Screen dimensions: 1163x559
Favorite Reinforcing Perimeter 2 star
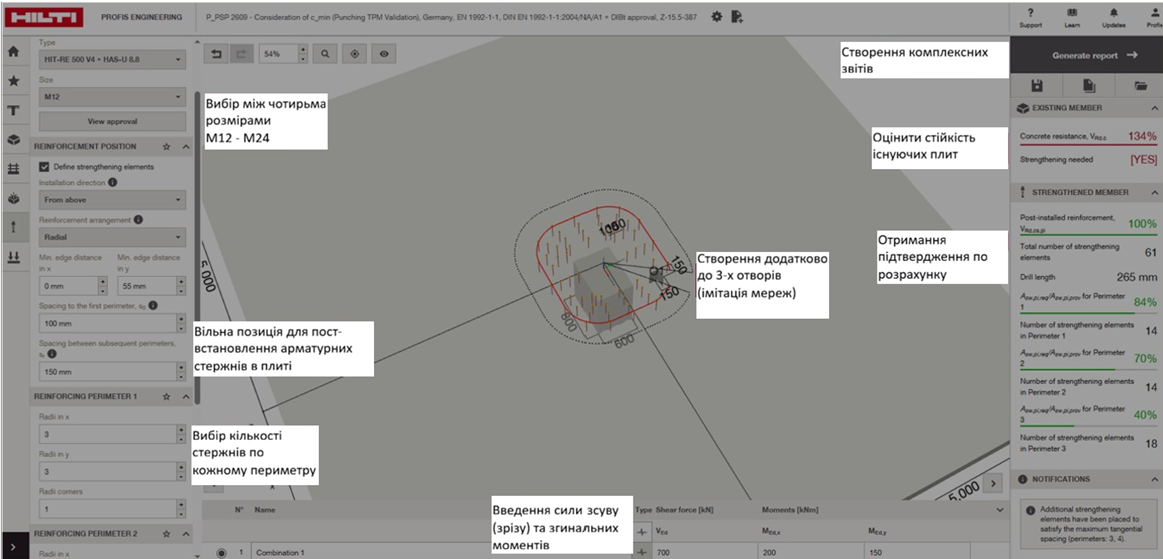[167, 533]
